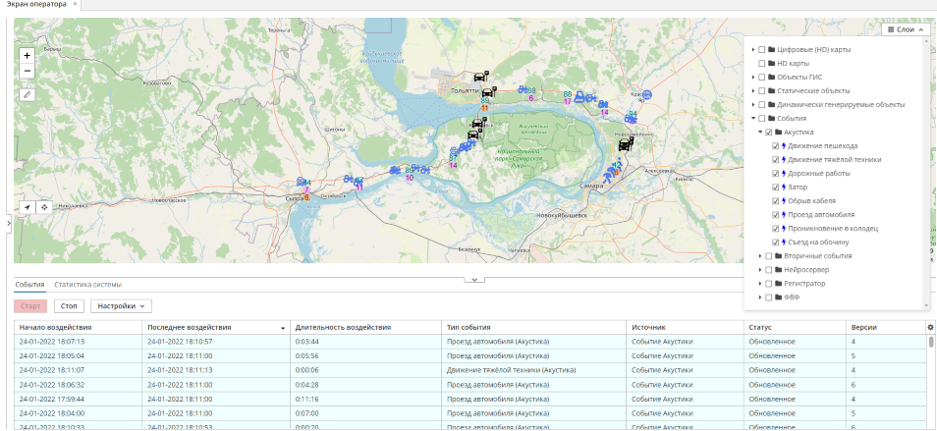Close the Слои layers panel button
Viewport: 937px width, 431px height.
906,29
